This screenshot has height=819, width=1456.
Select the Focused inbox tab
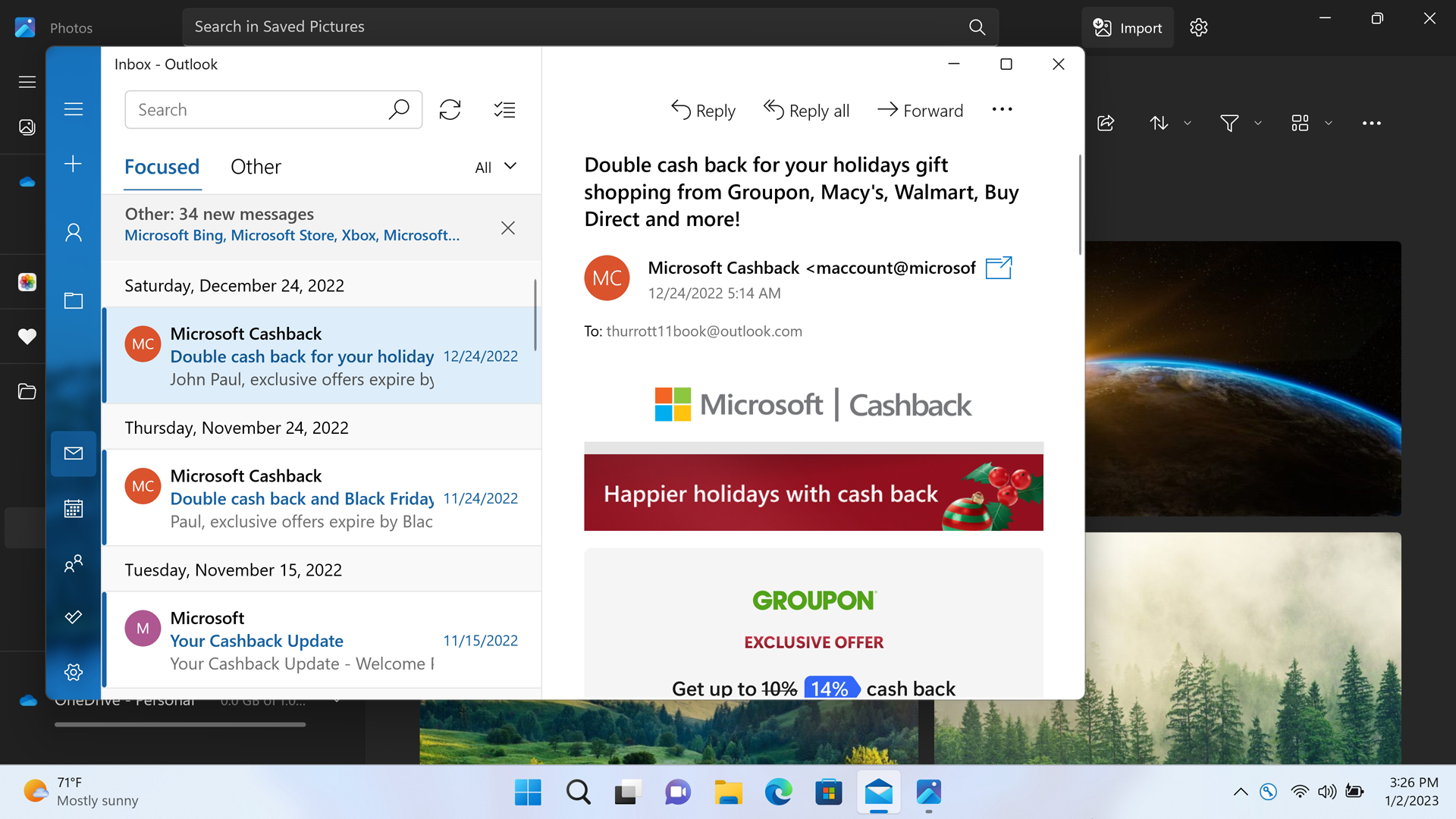coord(162,167)
